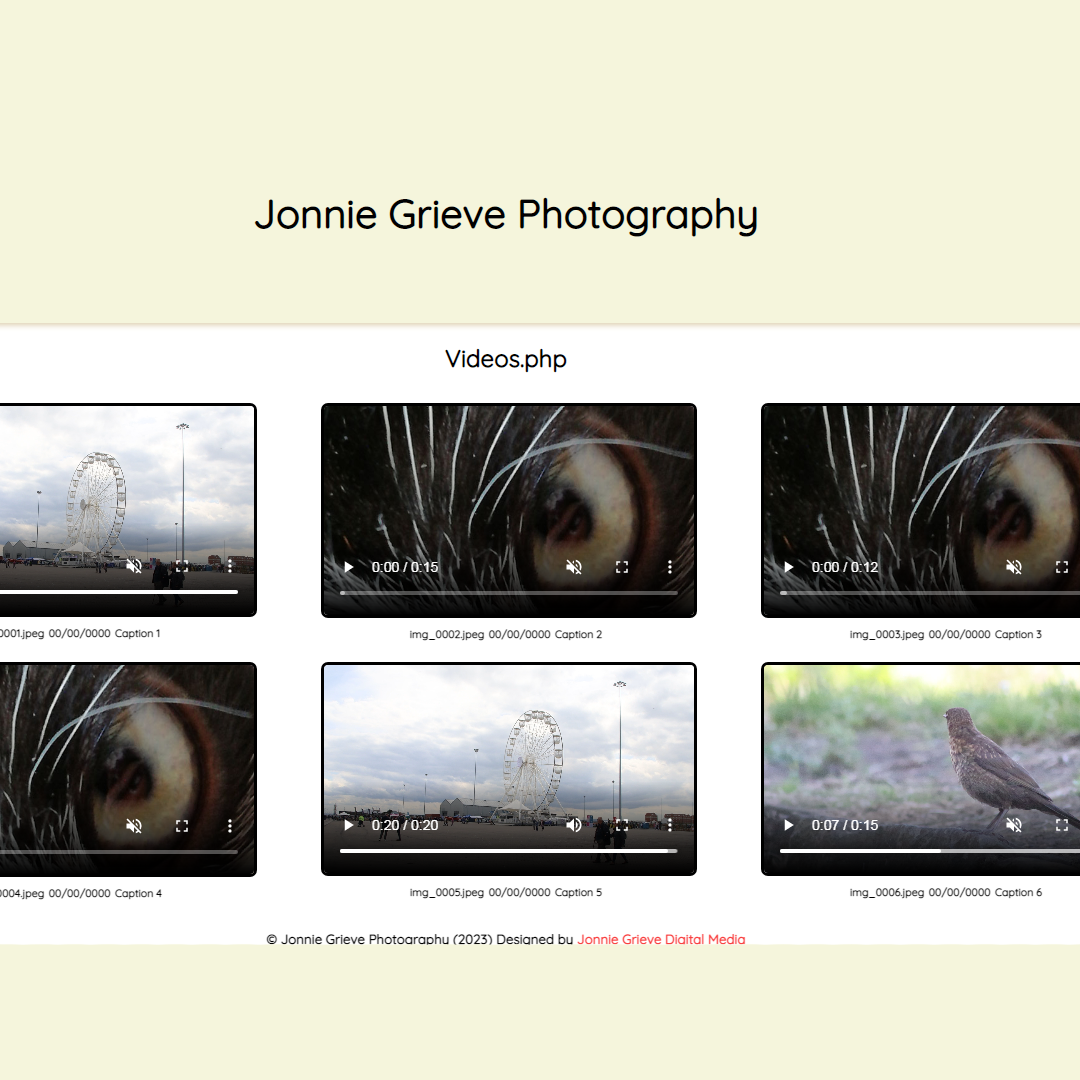Click the 0:00 / 0:12 time display

coord(845,567)
